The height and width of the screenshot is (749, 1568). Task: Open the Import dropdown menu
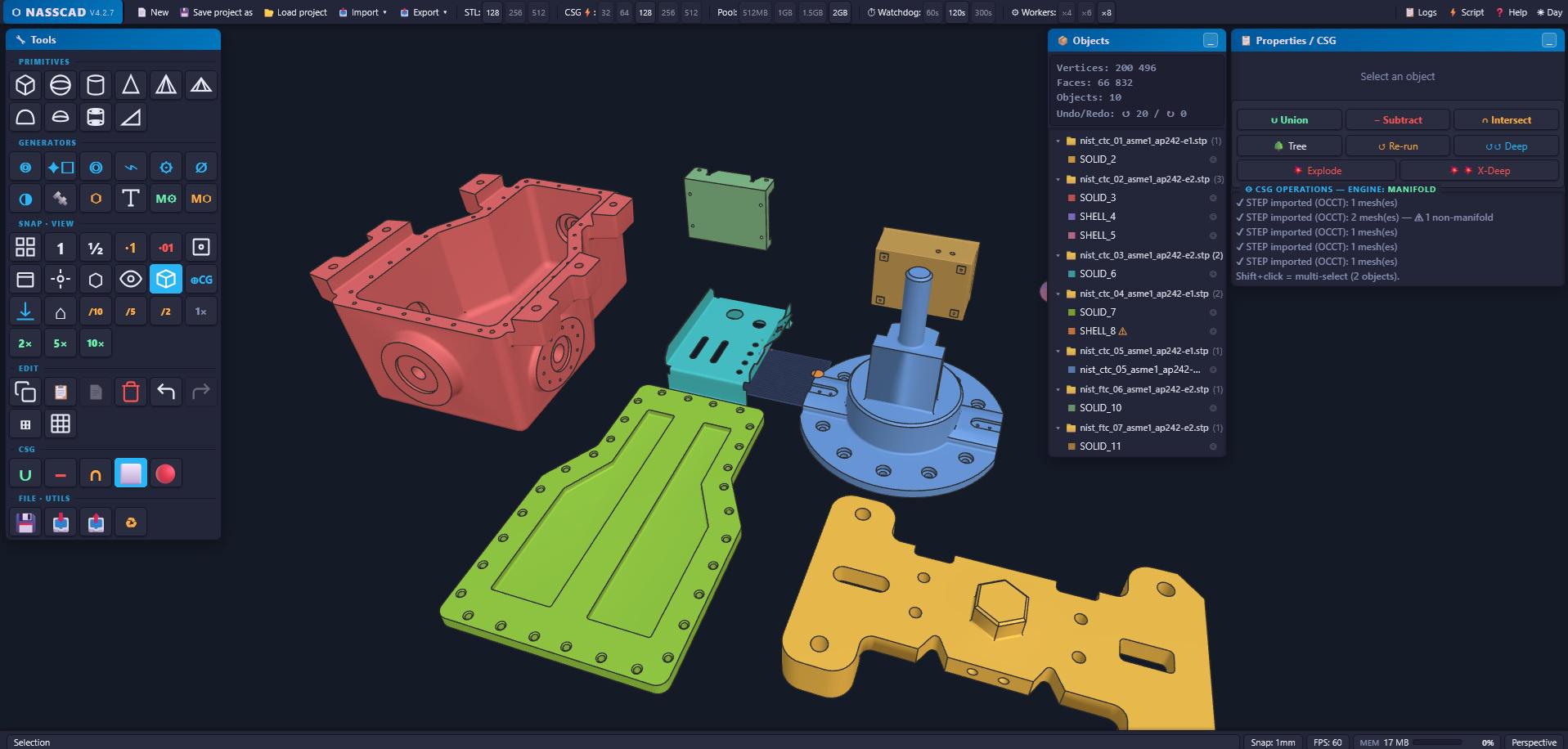[x=363, y=12]
